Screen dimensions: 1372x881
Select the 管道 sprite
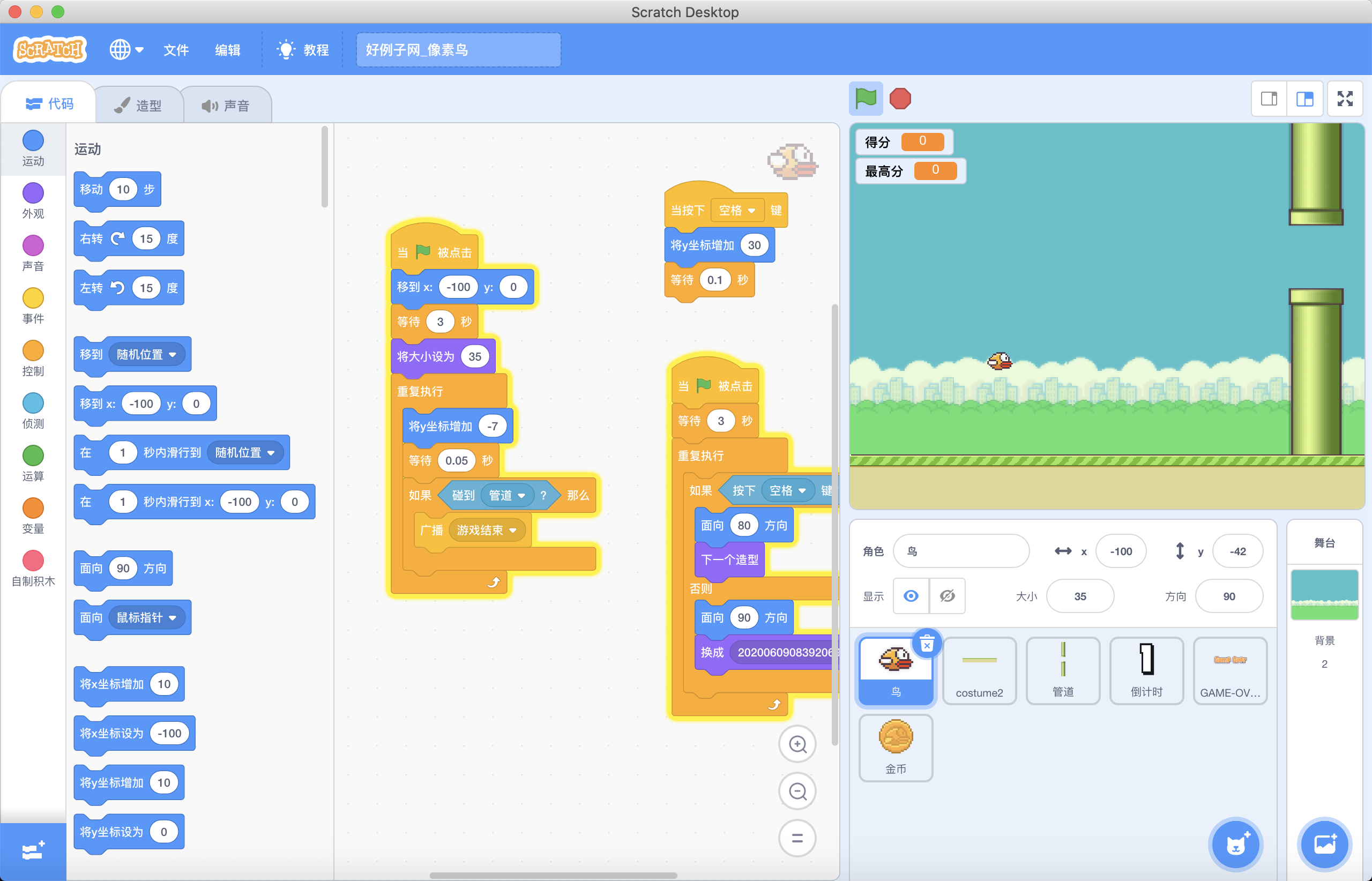pyautogui.click(x=1063, y=670)
